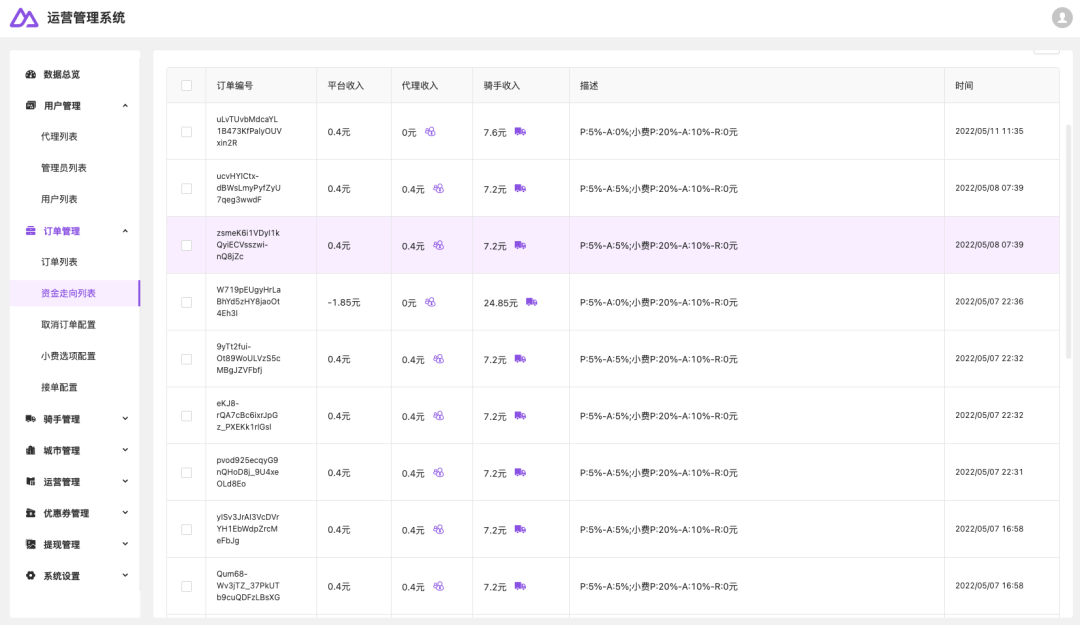
Task: Click agent income icon in first order row
Action: click(430, 132)
